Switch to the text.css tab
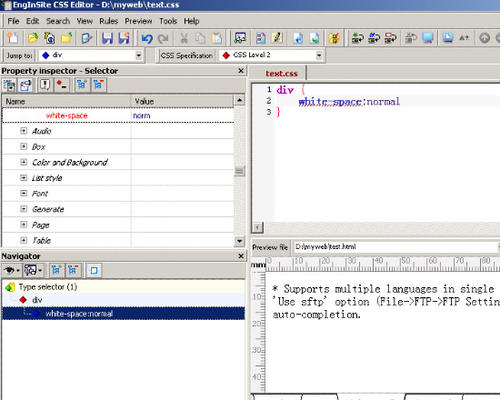500x400 pixels. (x=281, y=74)
